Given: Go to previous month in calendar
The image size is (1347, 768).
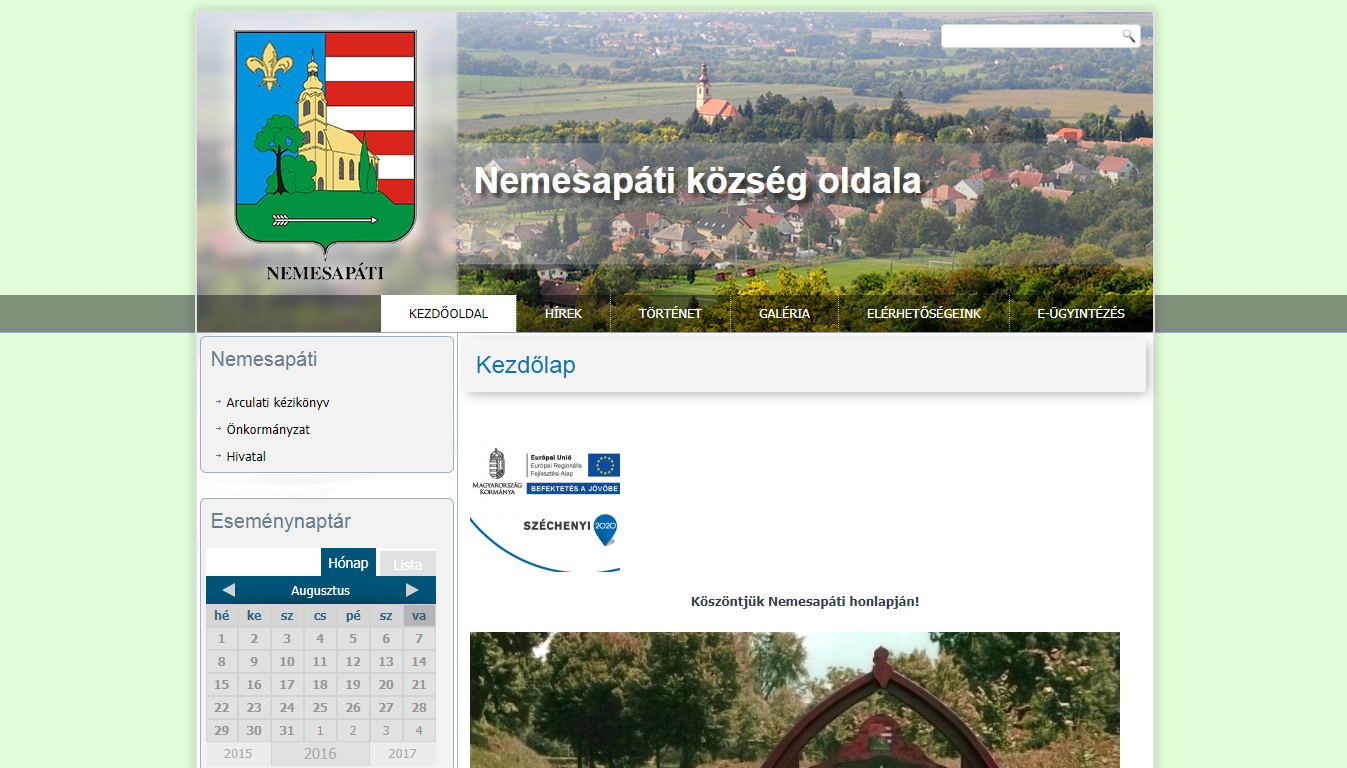Looking at the screenshot, I should coord(228,590).
